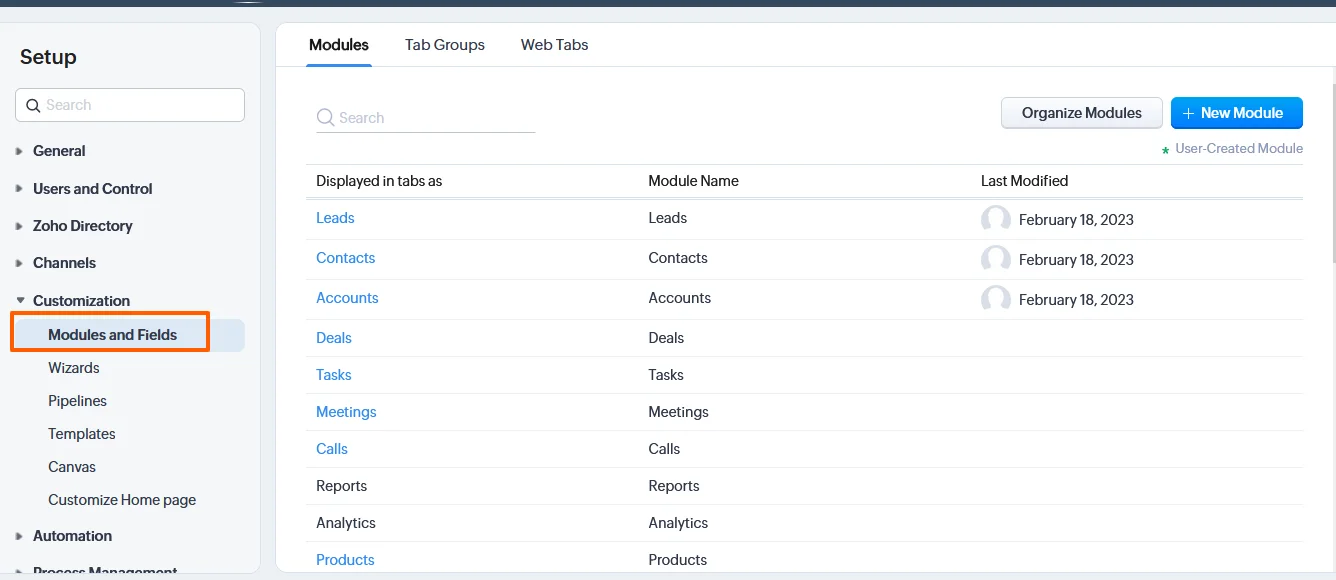Click the magnifier icon above the module list

[x=324, y=117]
